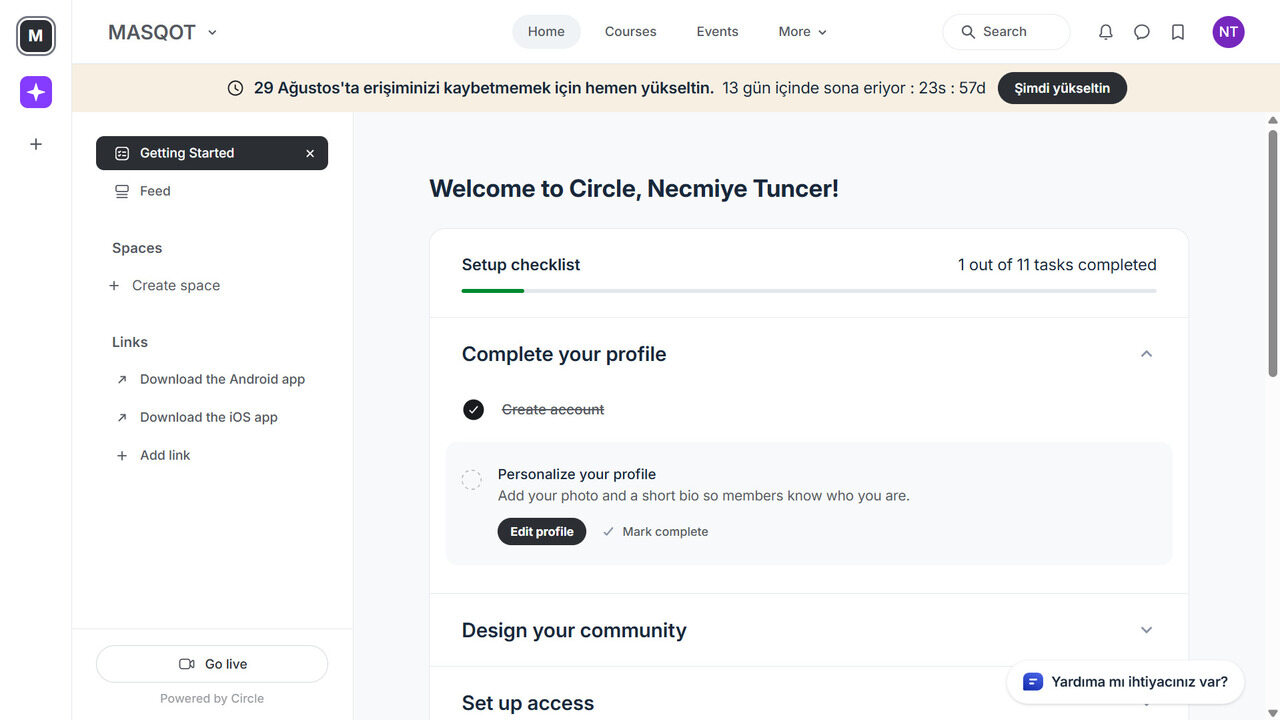Select the M community logo icon
Viewport: 1280px width, 720px height.
click(x=36, y=36)
